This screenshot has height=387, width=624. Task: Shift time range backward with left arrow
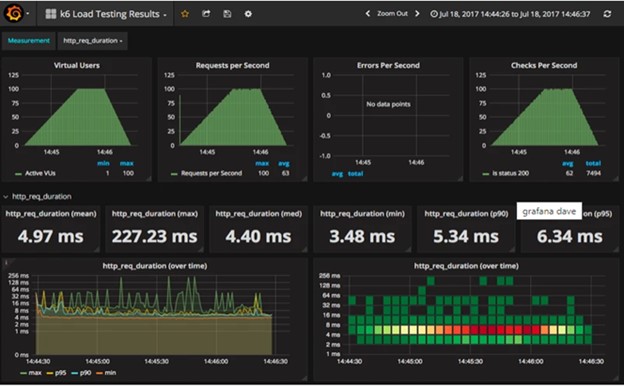368,14
